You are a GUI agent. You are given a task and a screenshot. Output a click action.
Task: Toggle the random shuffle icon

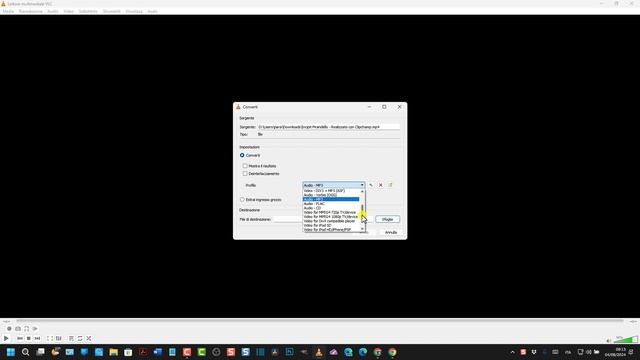click(89, 338)
